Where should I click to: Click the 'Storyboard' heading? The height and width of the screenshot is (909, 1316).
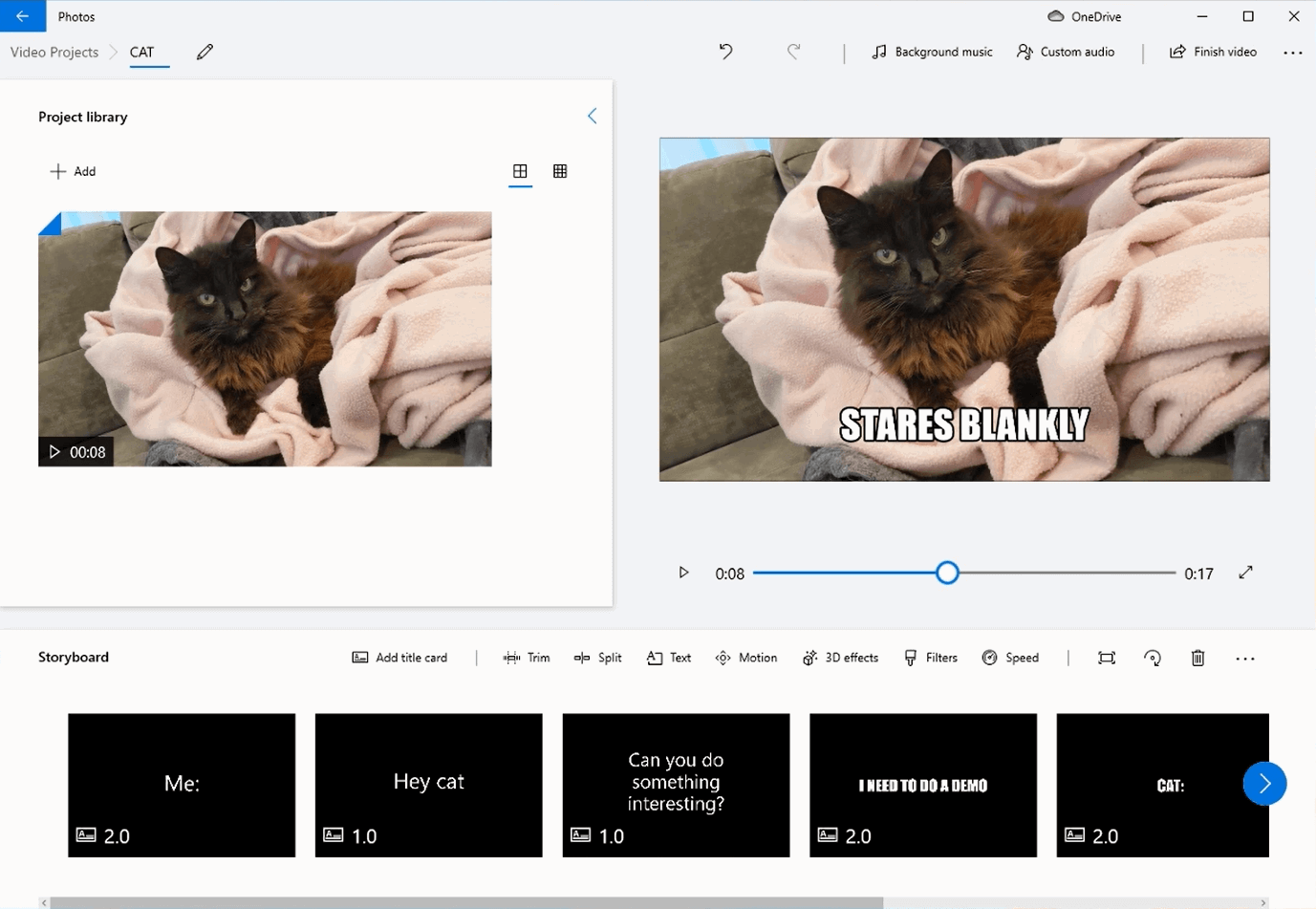click(74, 657)
